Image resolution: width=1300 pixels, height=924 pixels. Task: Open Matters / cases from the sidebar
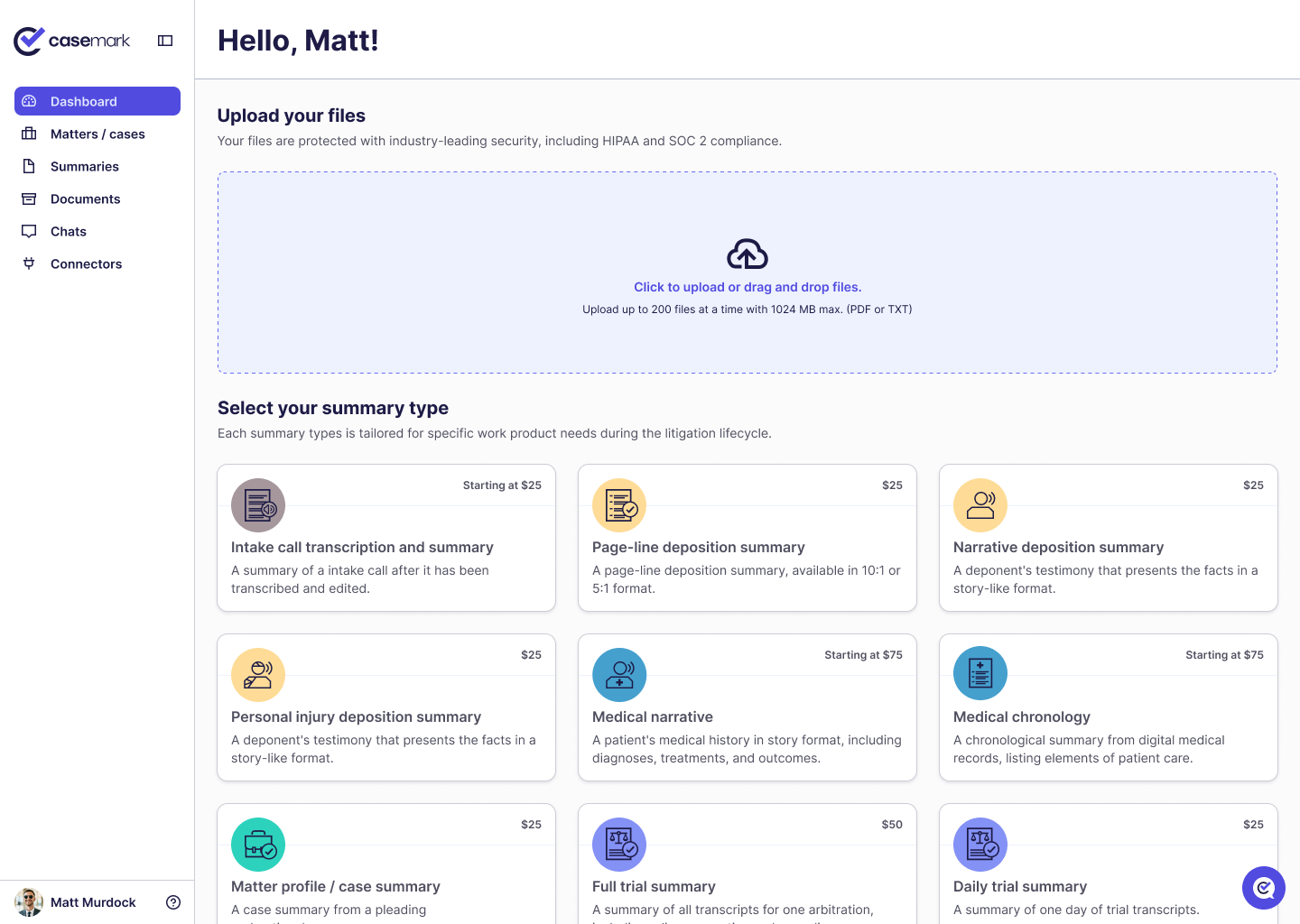[30, 134]
